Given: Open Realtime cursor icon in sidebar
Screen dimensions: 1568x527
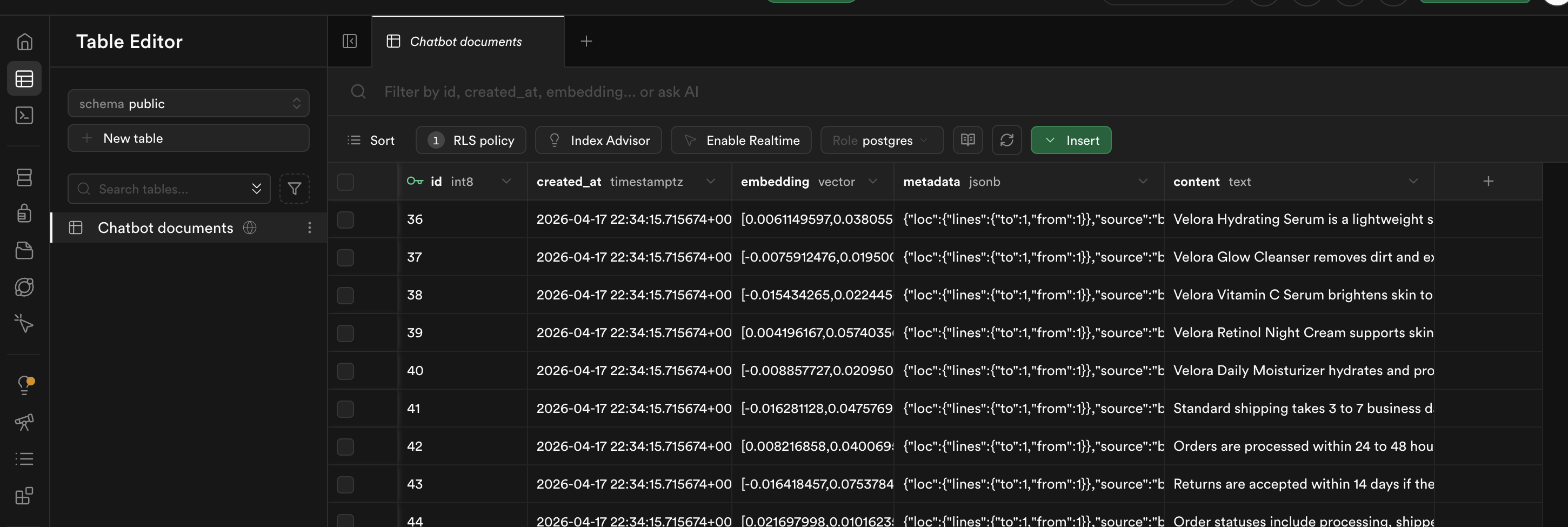Looking at the screenshot, I should (24, 323).
